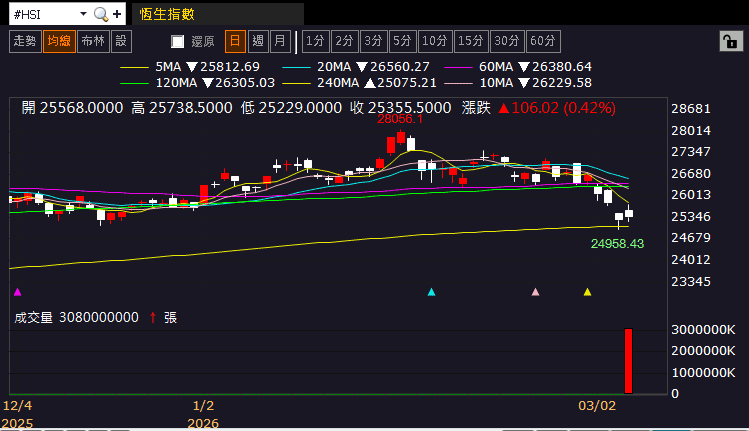Screen dimensions: 749x431
Task: Click the red volume bar
Action: [629, 361]
